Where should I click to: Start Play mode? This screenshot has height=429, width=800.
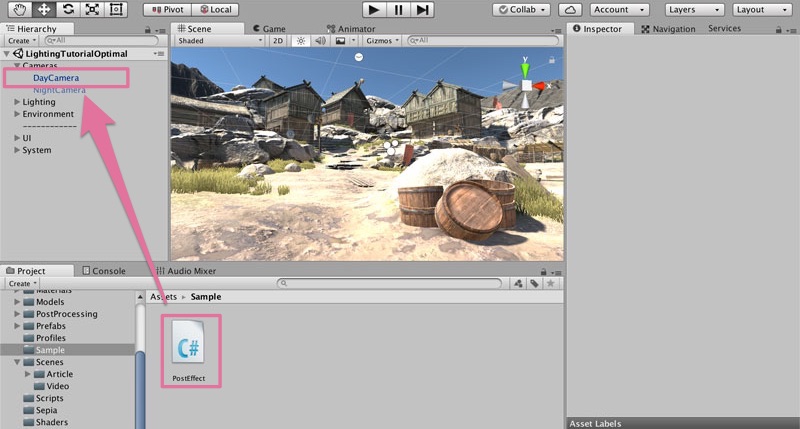coord(374,9)
